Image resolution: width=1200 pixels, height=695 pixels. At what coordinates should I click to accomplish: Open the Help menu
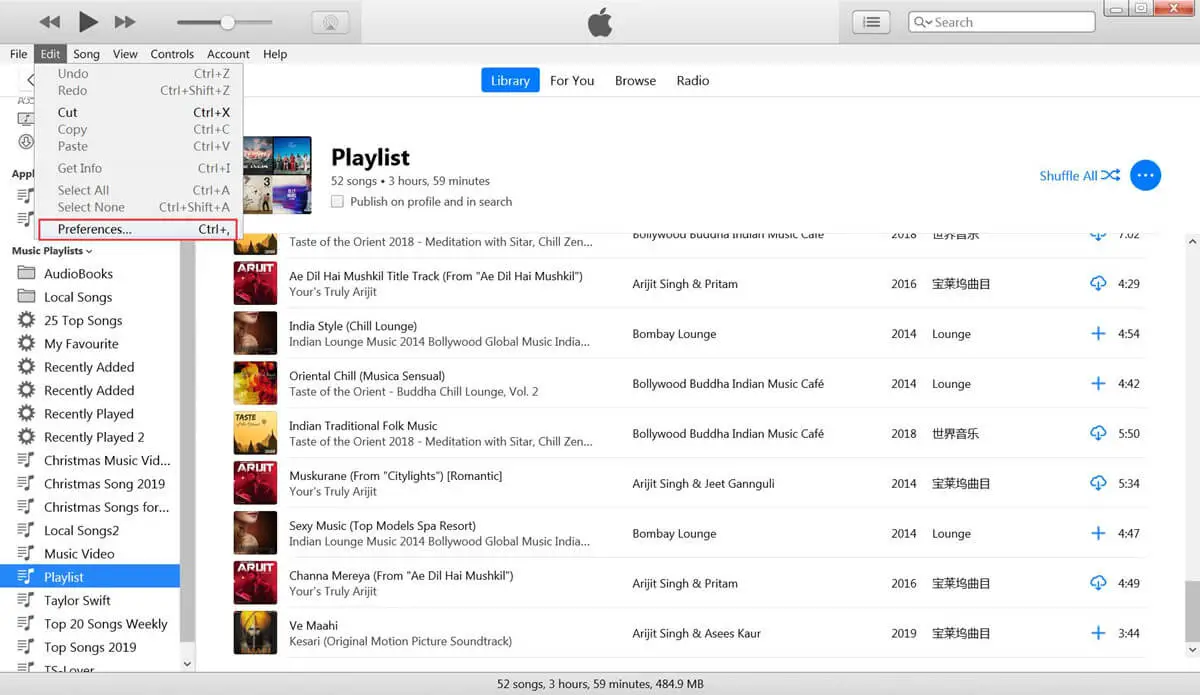click(x=275, y=54)
